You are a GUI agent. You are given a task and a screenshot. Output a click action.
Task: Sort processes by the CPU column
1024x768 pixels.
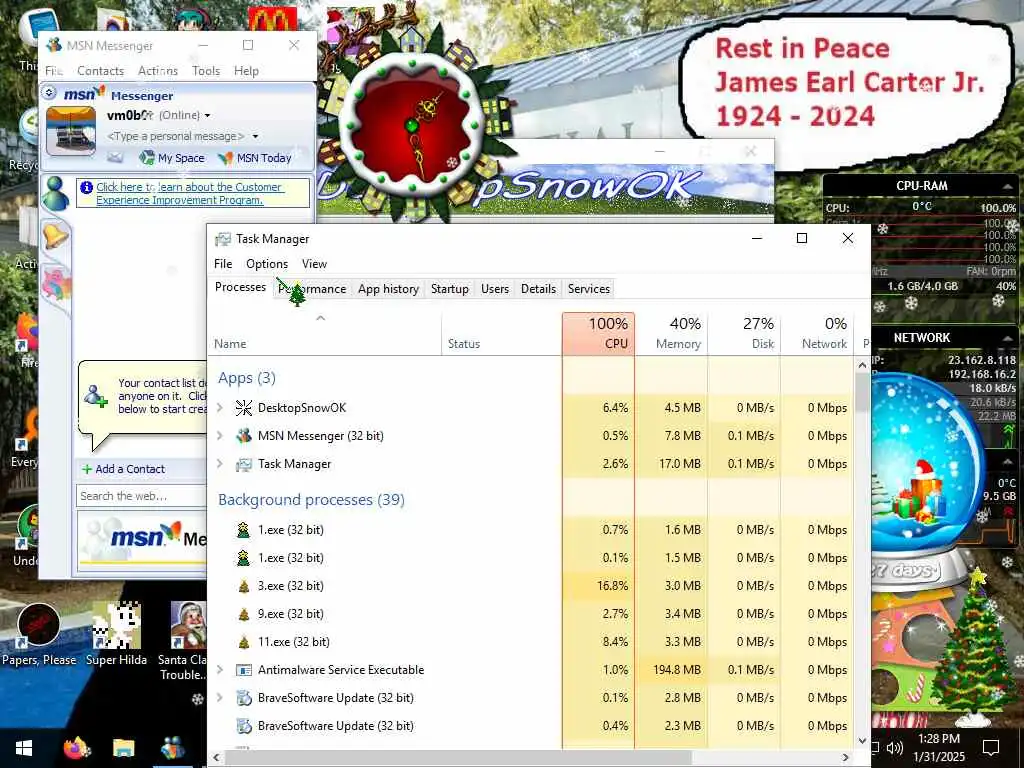click(x=598, y=334)
